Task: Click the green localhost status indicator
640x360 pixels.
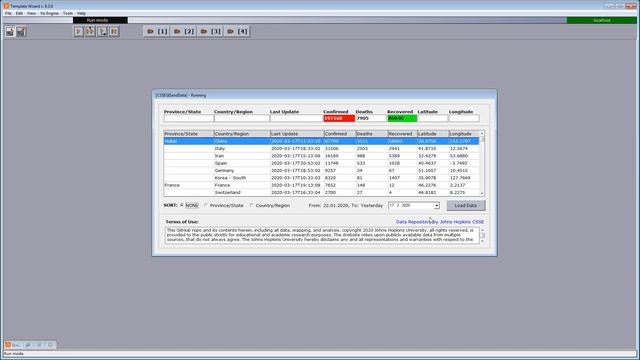Action: [x=602, y=20]
